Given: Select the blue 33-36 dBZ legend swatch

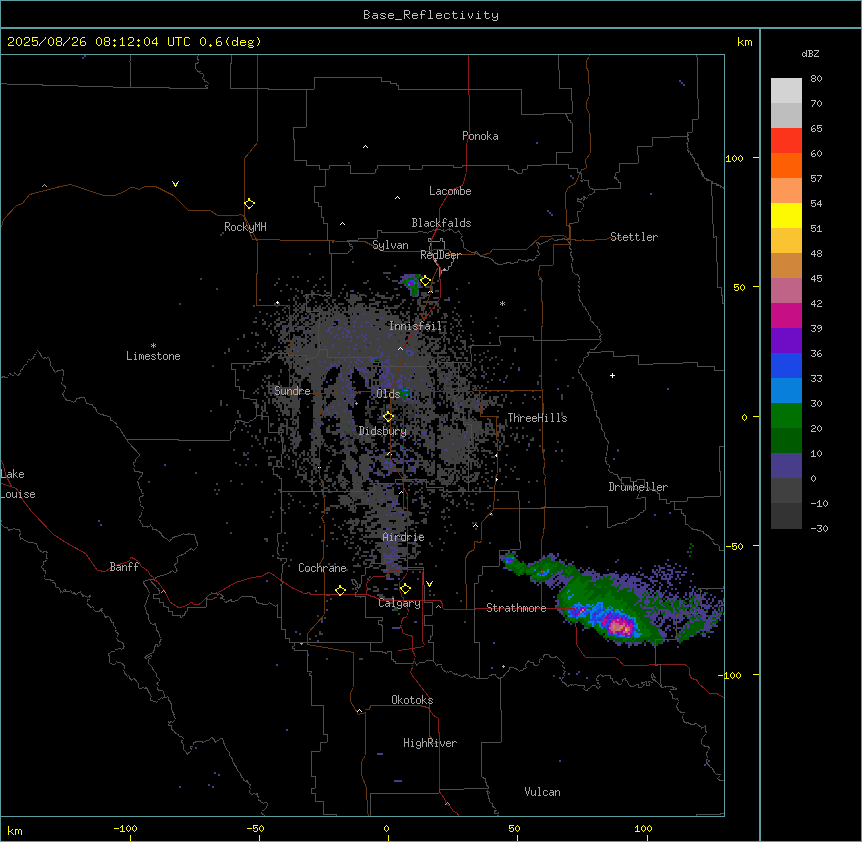Looking at the screenshot, I should click(x=786, y=365).
